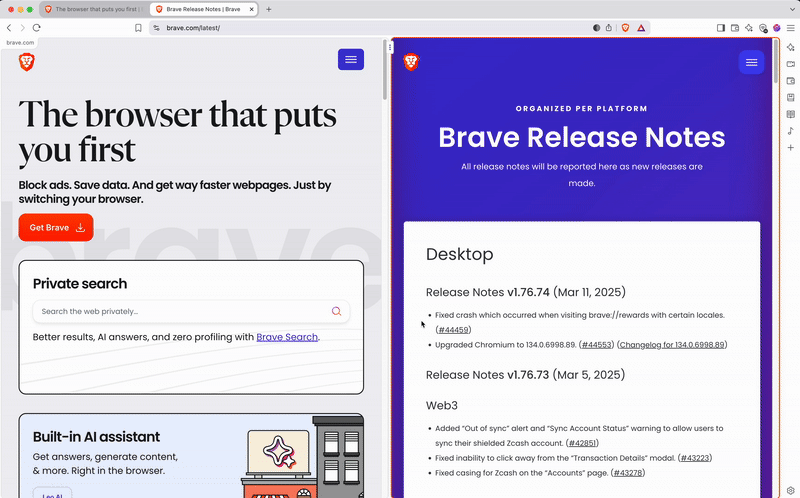Viewport: 800px width, 498px height.
Task: Click the Release Notes pane scrollbar thumb
Action: coord(776,61)
